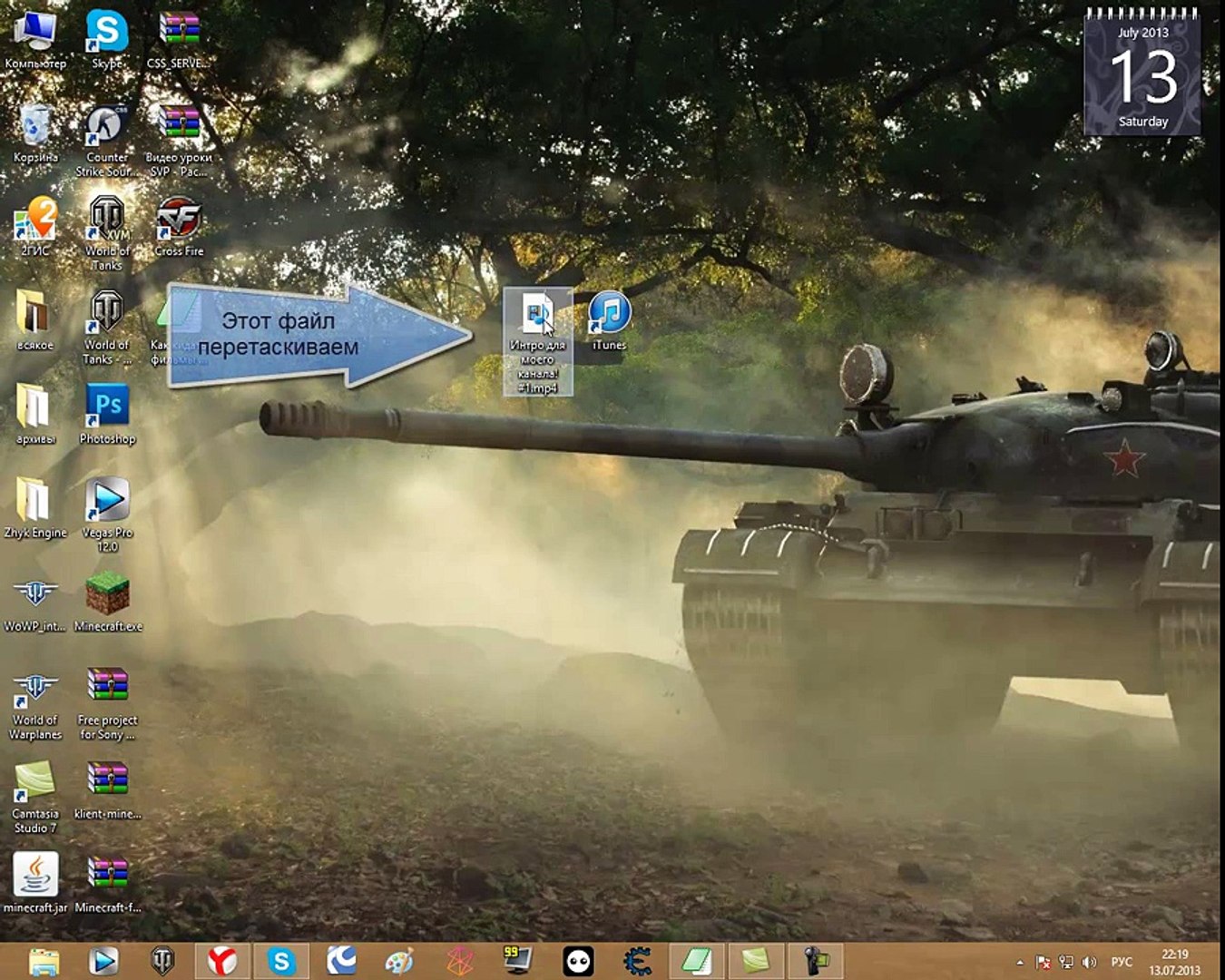Open the всякое folder on the desktop
The image size is (1225, 980).
pos(35,321)
